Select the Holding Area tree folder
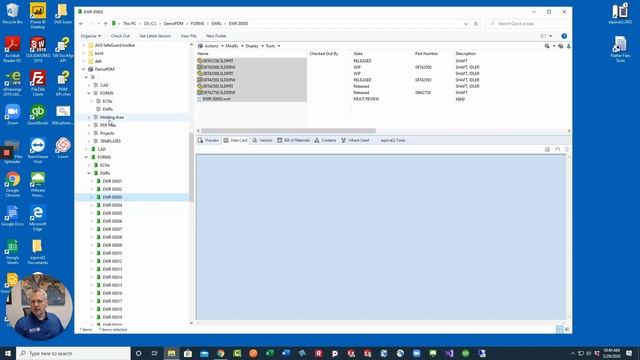640x360 pixels. tap(111, 117)
